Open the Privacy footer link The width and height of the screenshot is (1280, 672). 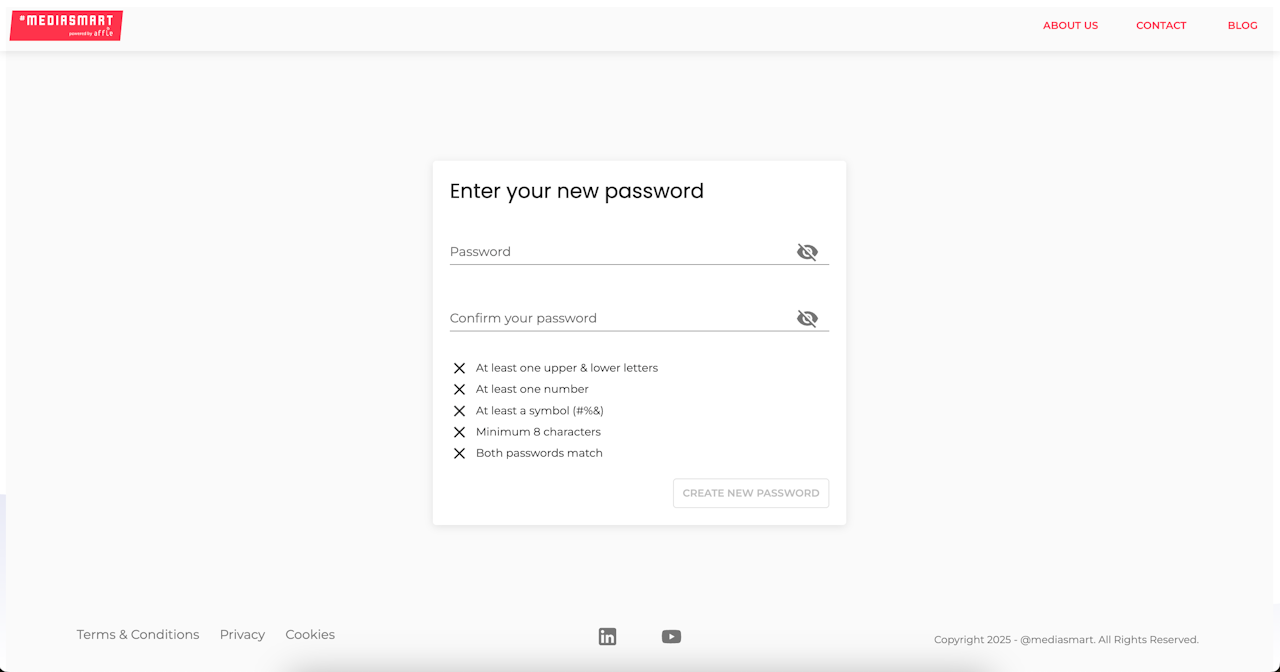(x=242, y=635)
